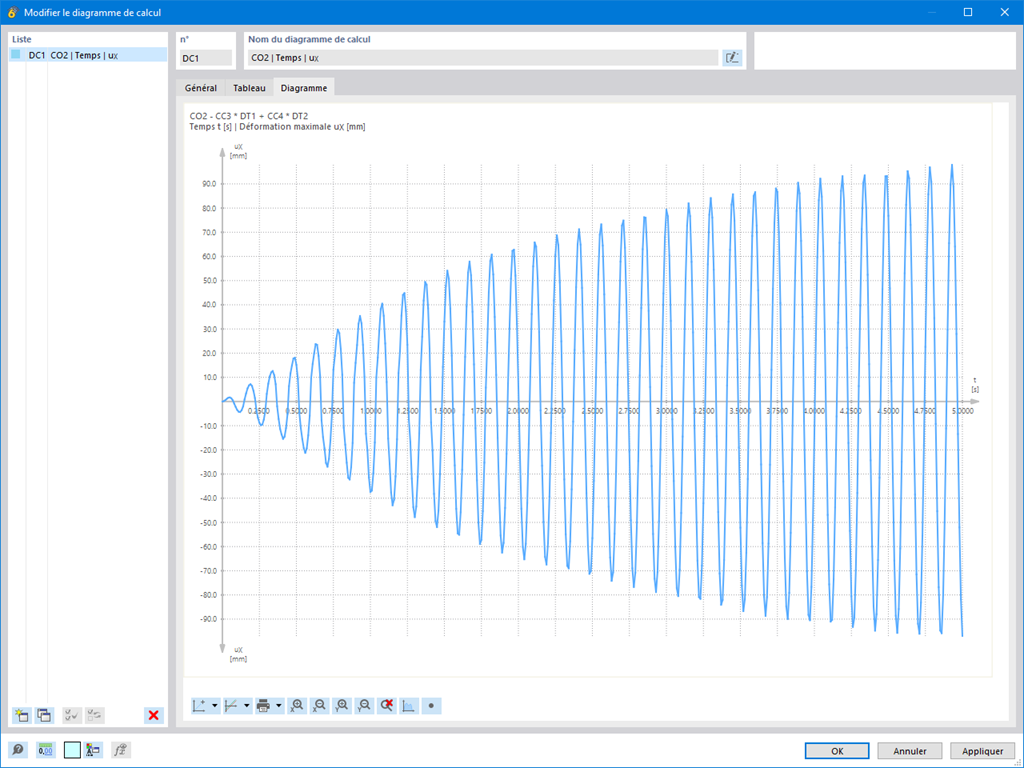Click the Annuler button
The height and width of the screenshot is (768, 1024).
point(910,751)
